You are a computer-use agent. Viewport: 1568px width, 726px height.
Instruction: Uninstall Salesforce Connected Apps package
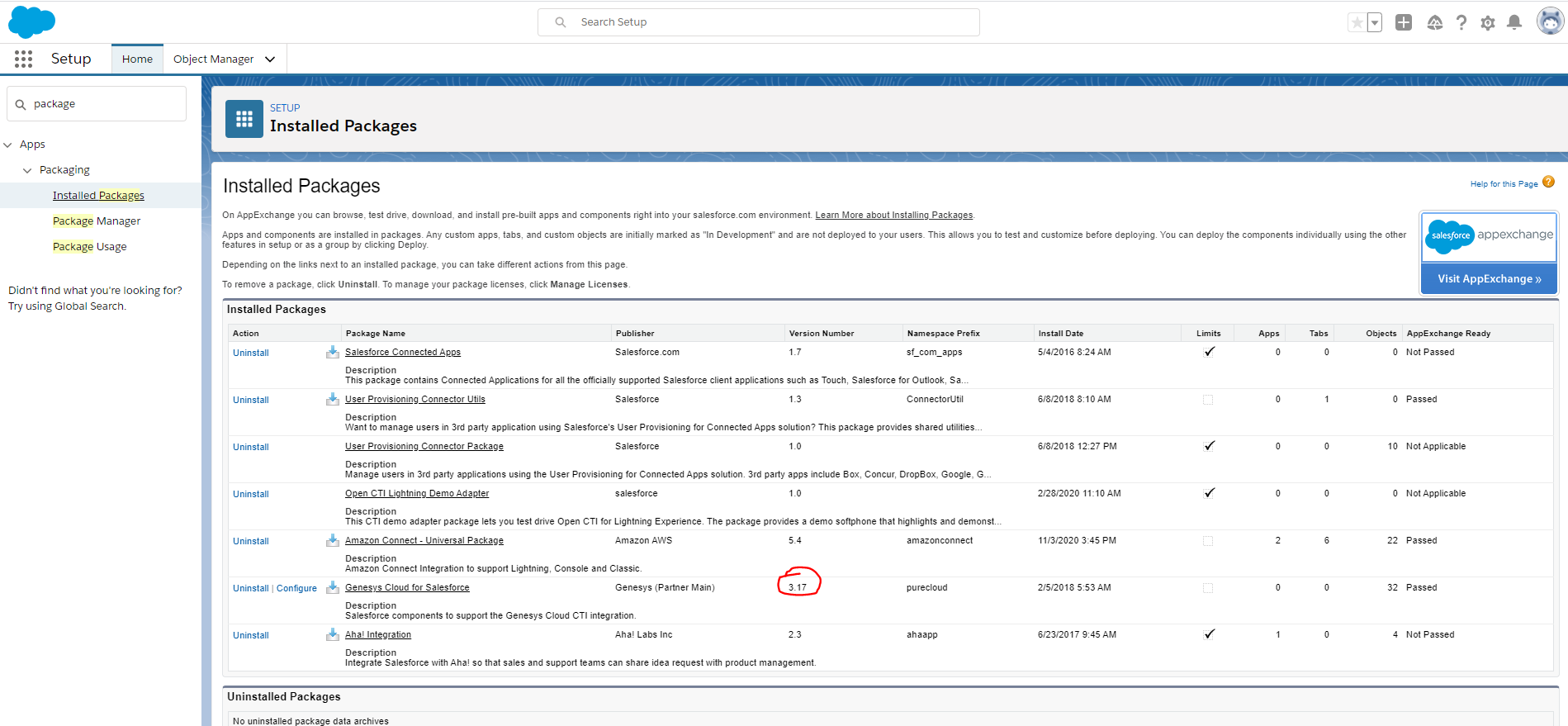251,353
